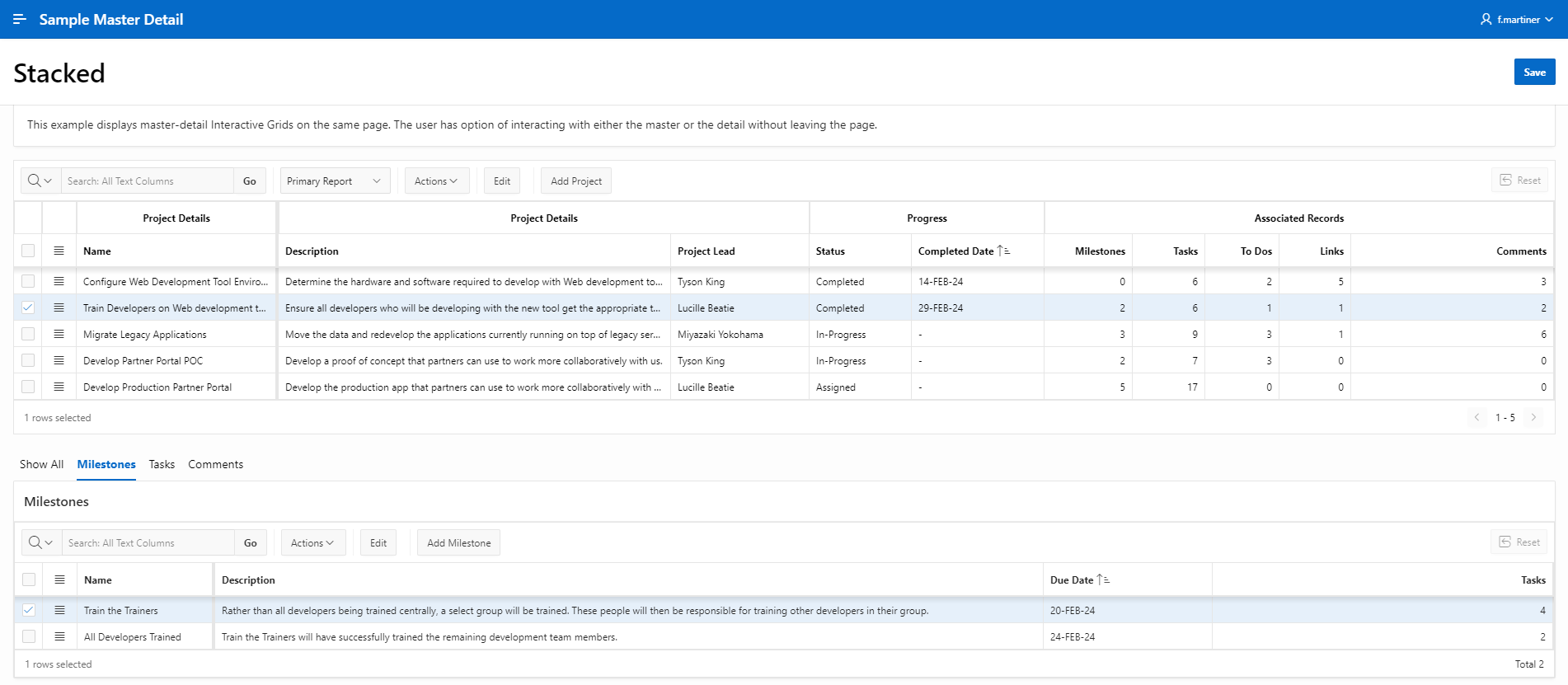Click Edit in the projects toolbar
1568x685 pixels.
(x=502, y=181)
